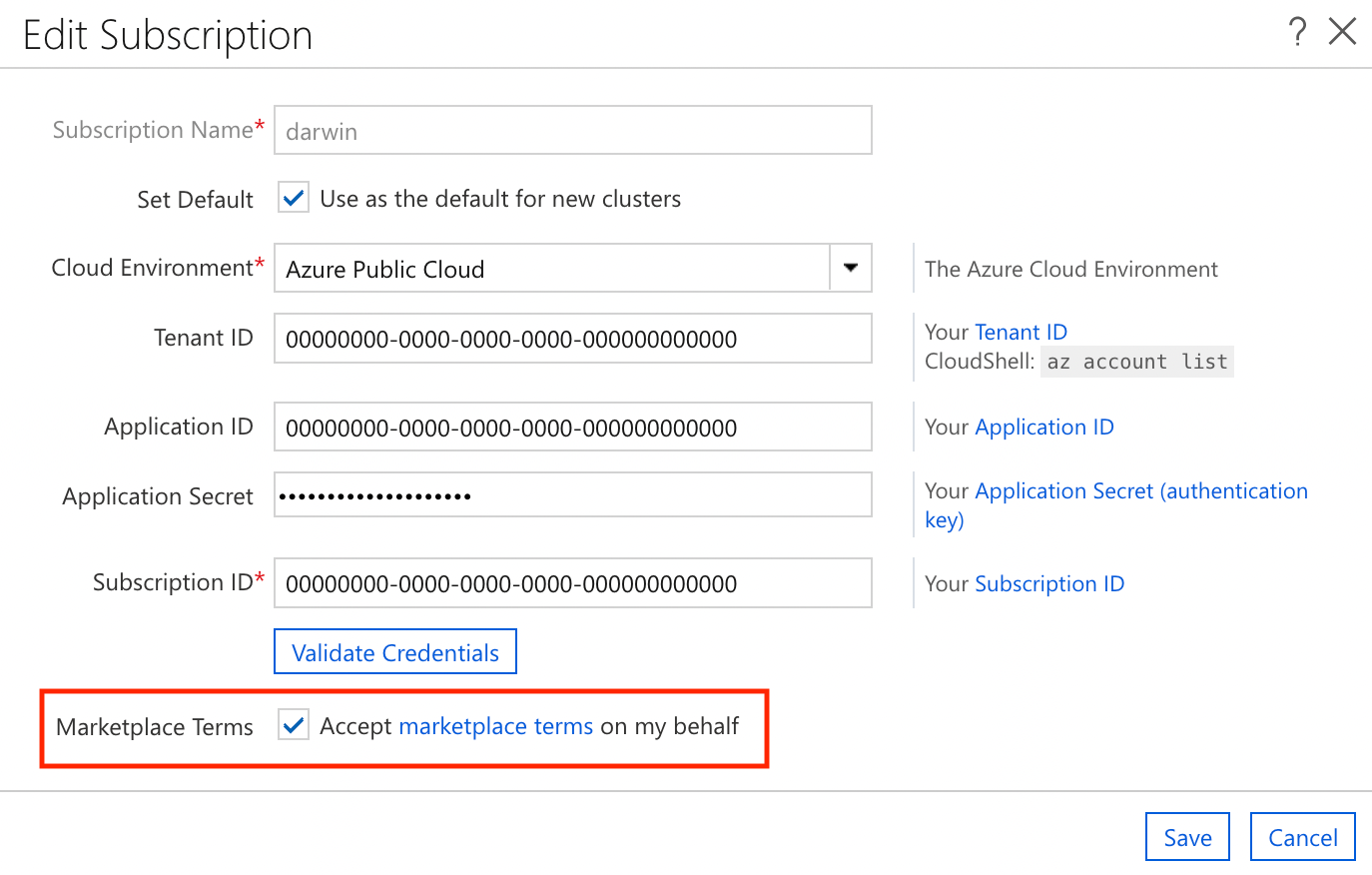The width and height of the screenshot is (1372, 875).
Task: Save the subscription changes
Action: (1187, 837)
